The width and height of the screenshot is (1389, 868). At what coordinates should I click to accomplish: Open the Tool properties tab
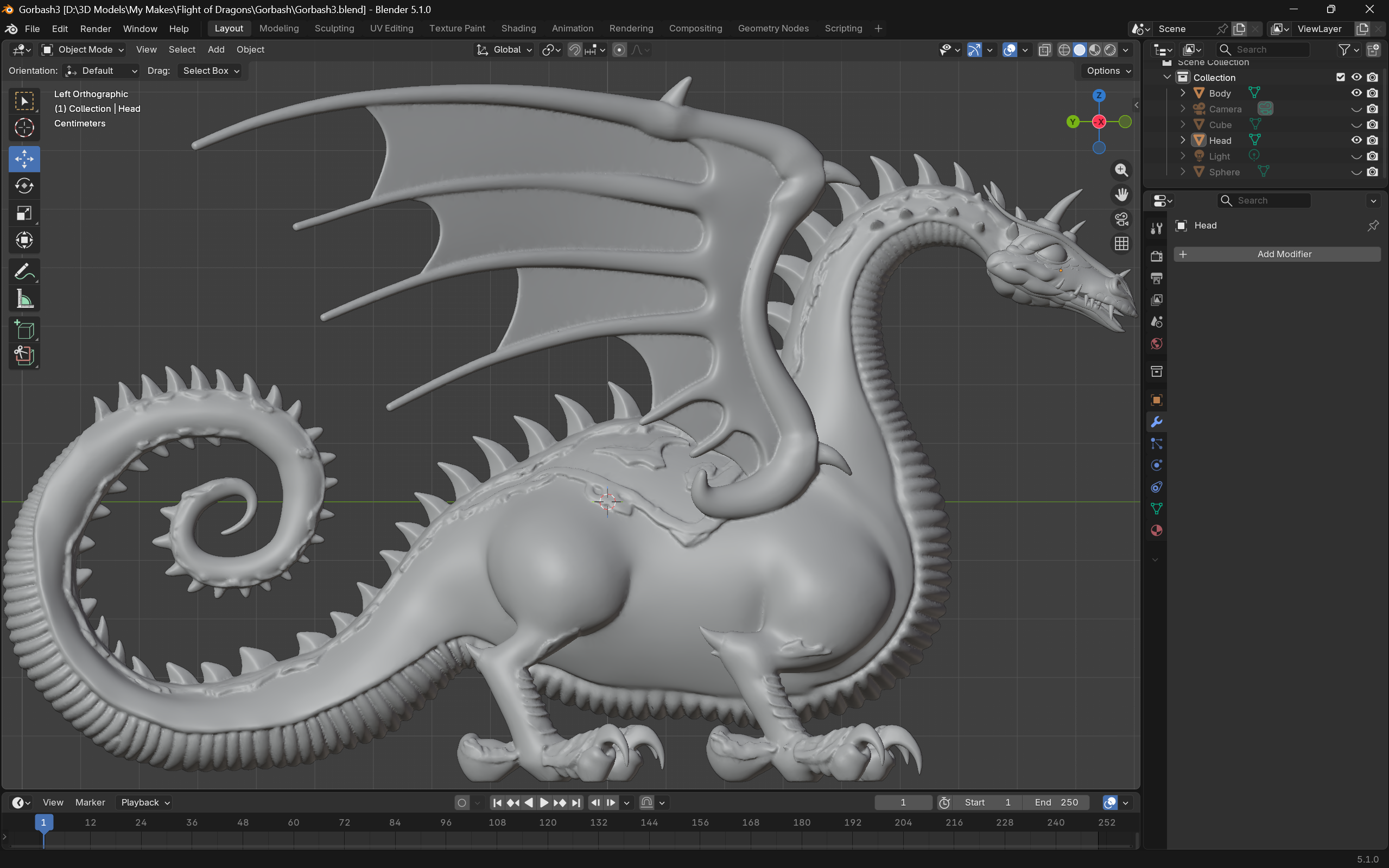tap(1156, 229)
